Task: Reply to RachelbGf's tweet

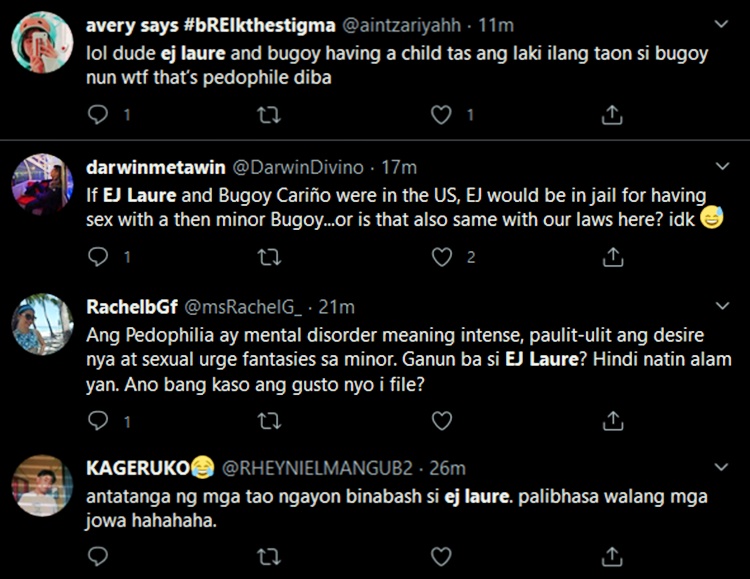Action: [x=98, y=421]
